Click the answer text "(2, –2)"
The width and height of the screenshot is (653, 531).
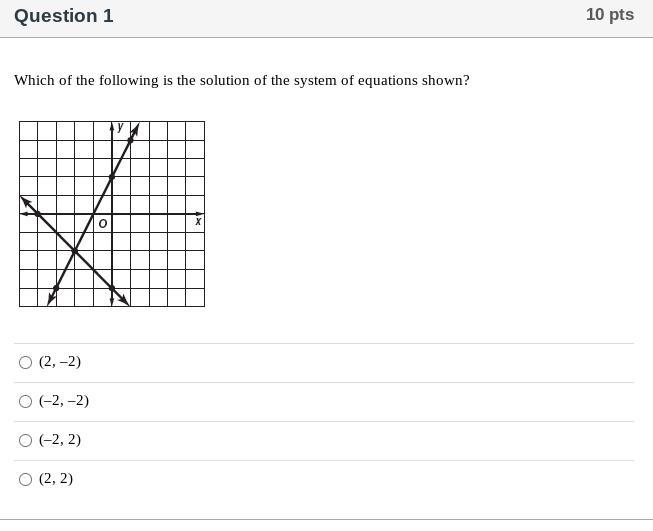coord(60,361)
